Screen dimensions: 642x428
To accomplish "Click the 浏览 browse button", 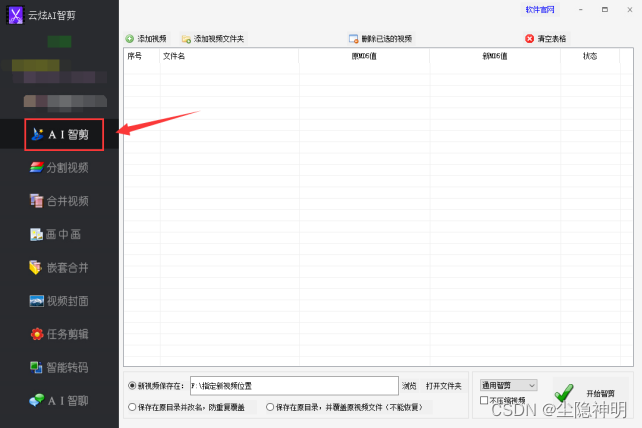I will (409, 386).
